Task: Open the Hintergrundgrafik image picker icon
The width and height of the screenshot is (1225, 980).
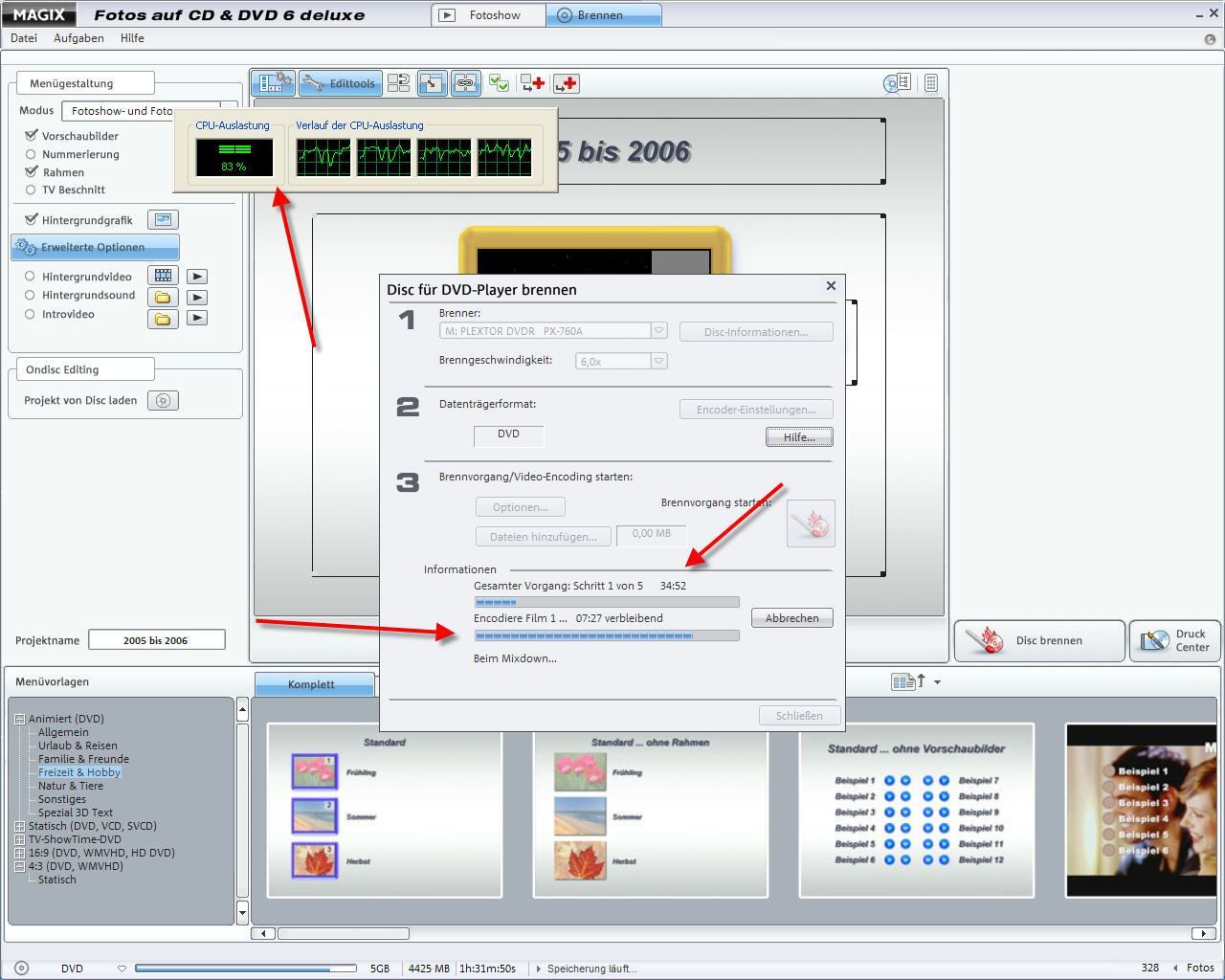Action: click(163, 220)
